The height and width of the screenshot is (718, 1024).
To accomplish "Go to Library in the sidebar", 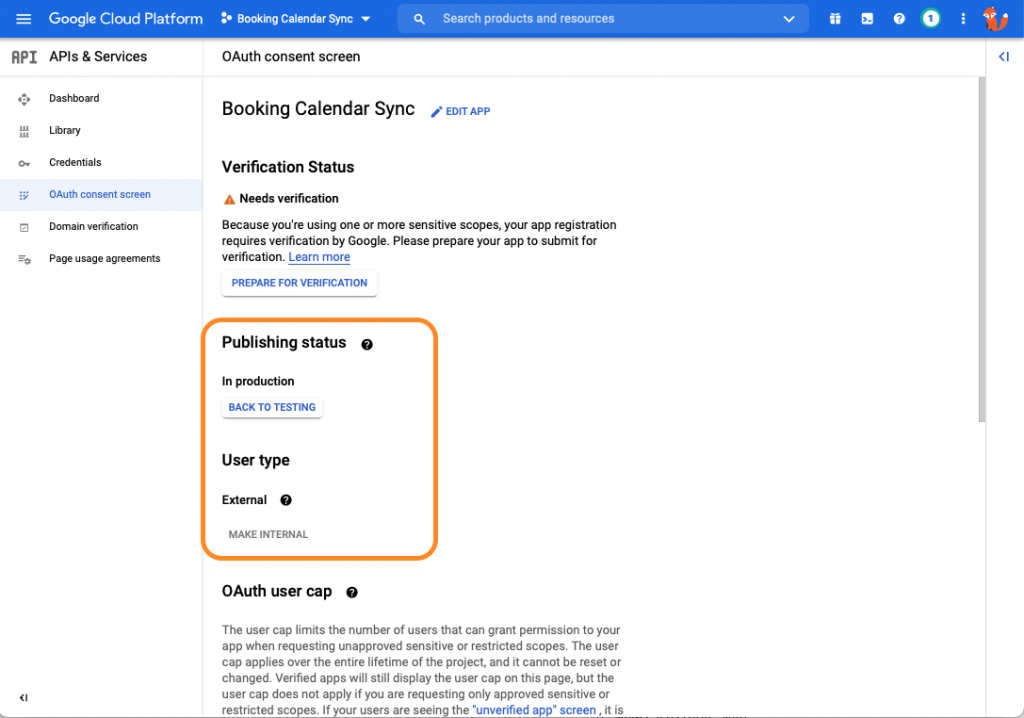I will (x=65, y=130).
